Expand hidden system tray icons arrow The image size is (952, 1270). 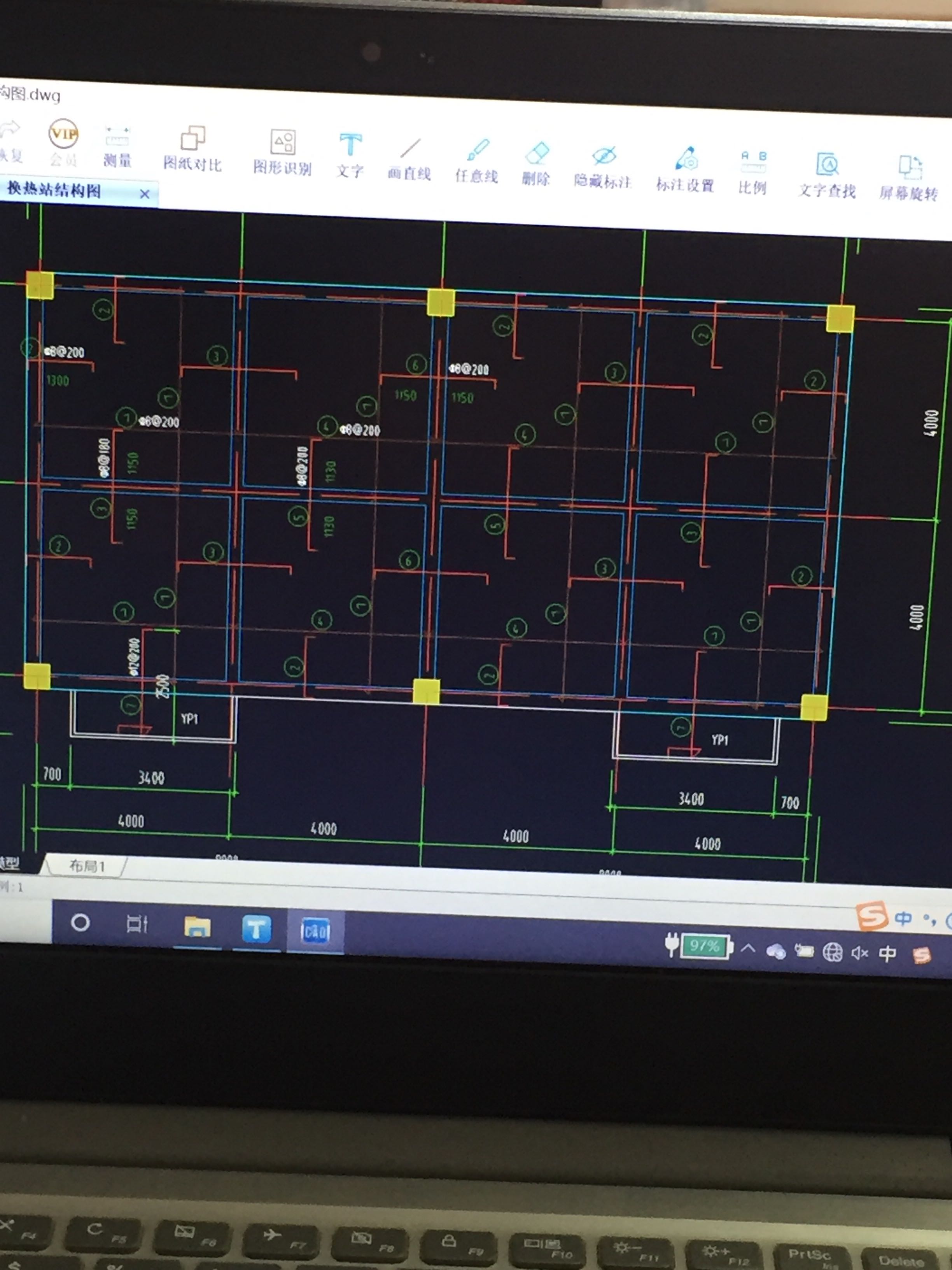pyautogui.click(x=748, y=948)
